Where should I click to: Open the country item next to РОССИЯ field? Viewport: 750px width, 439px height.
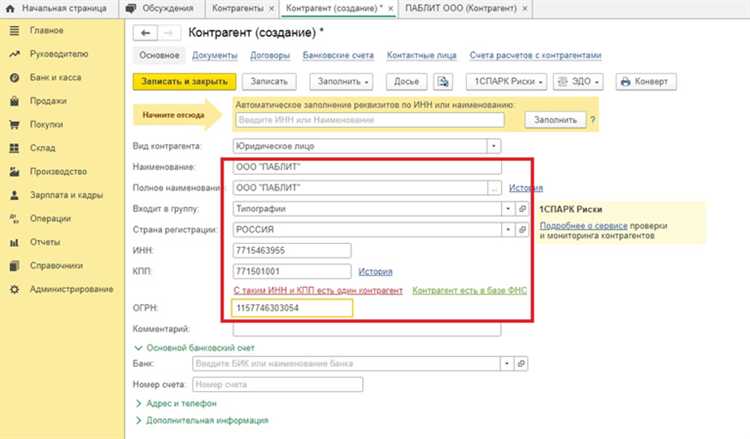click(522, 230)
